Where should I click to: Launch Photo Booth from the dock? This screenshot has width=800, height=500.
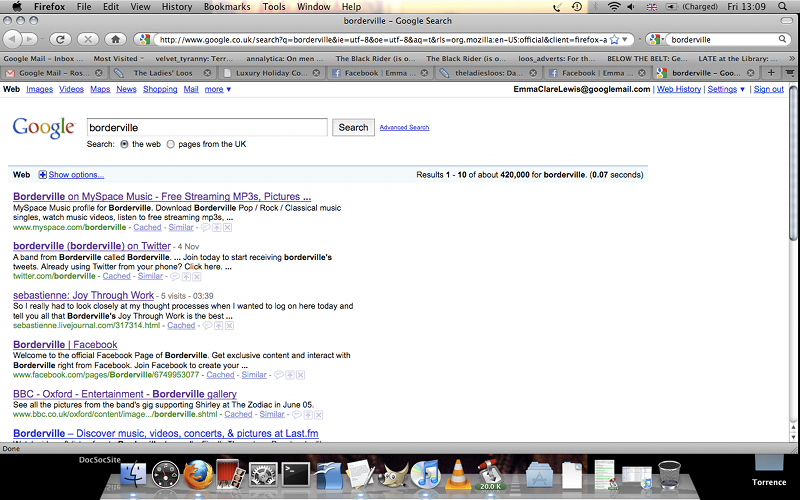pyautogui.click(x=231, y=474)
